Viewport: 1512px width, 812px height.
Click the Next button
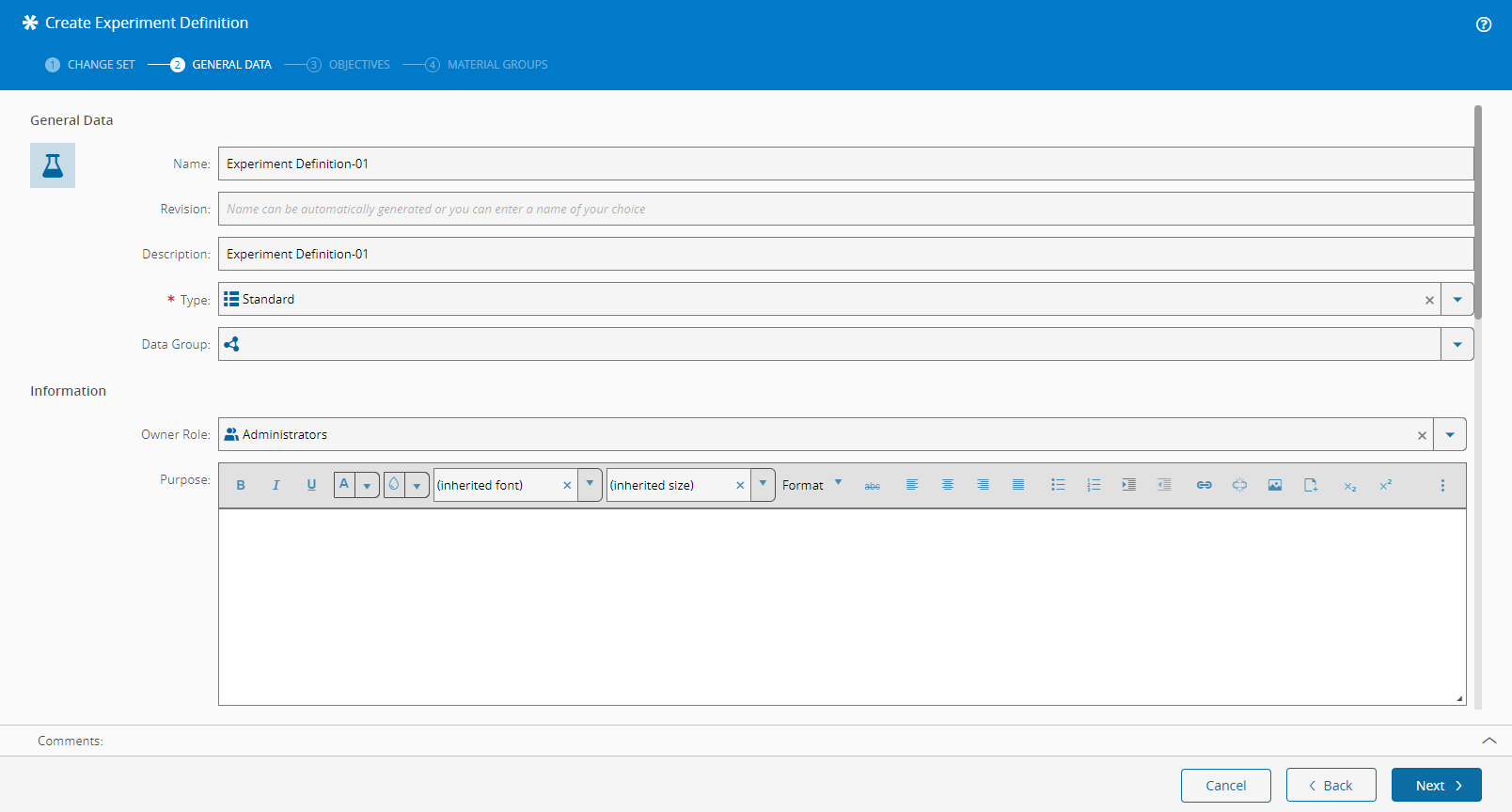(x=1436, y=786)
